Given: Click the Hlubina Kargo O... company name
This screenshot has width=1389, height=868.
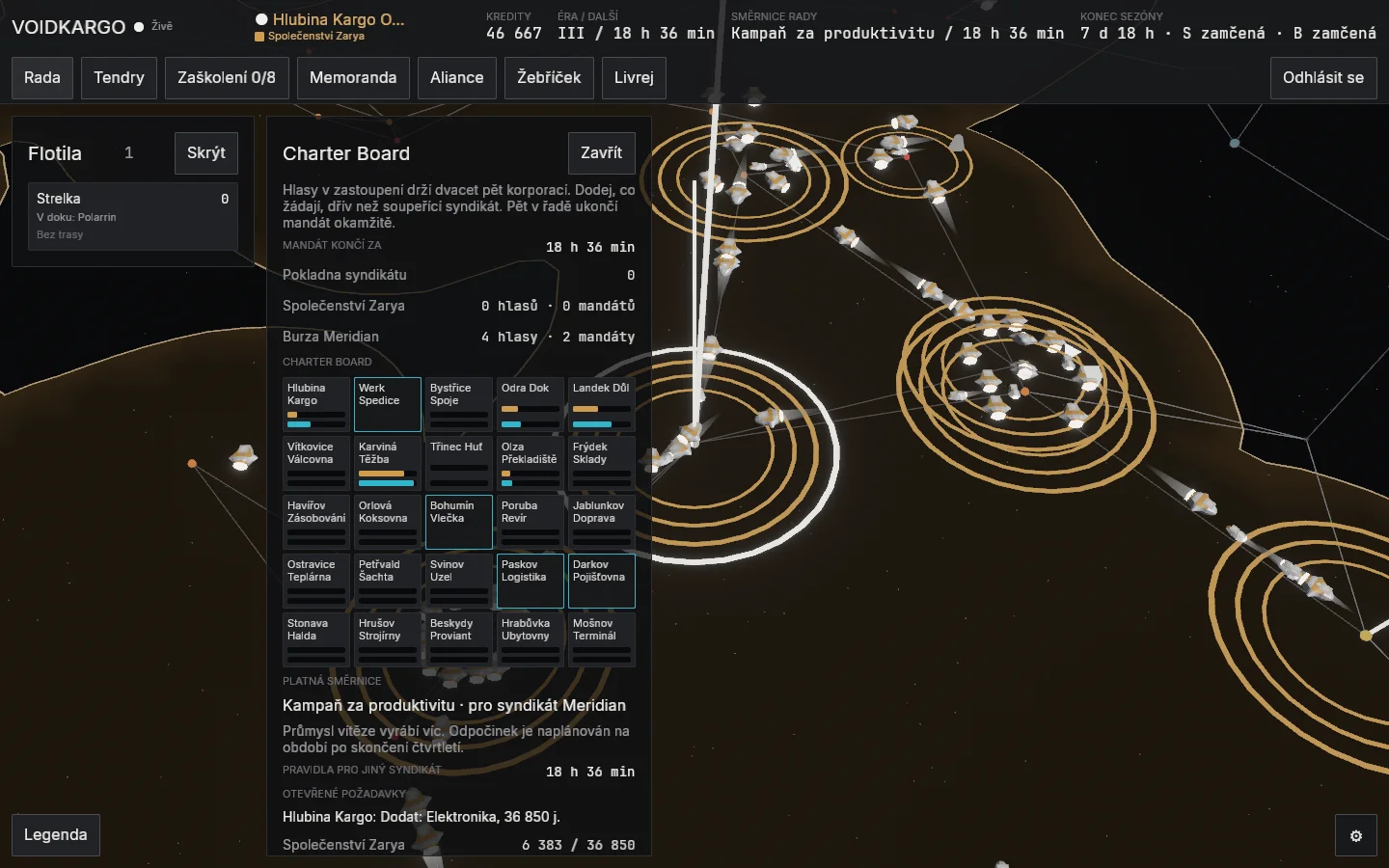Looking at the screenshot, I should pyautogui.click(x=339, y=19).
